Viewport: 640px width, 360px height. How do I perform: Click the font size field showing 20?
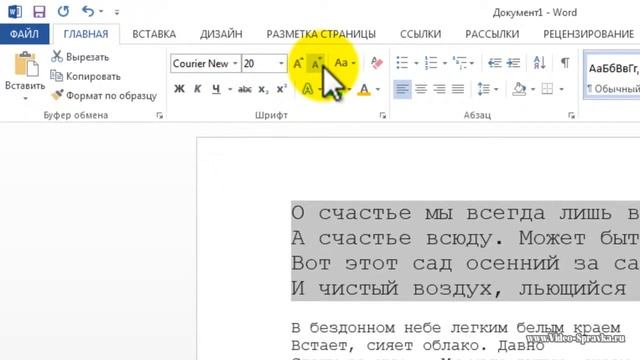pos(260,64)
